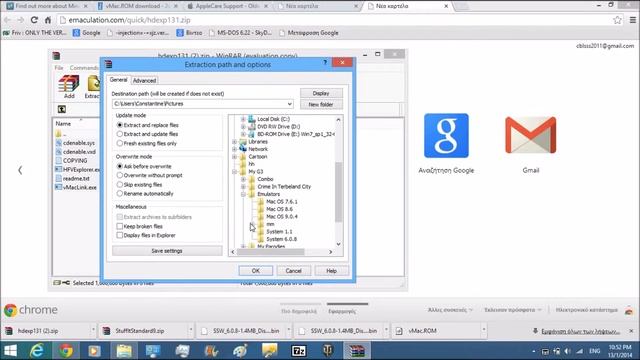Select Skip existing files

[120, 184]
